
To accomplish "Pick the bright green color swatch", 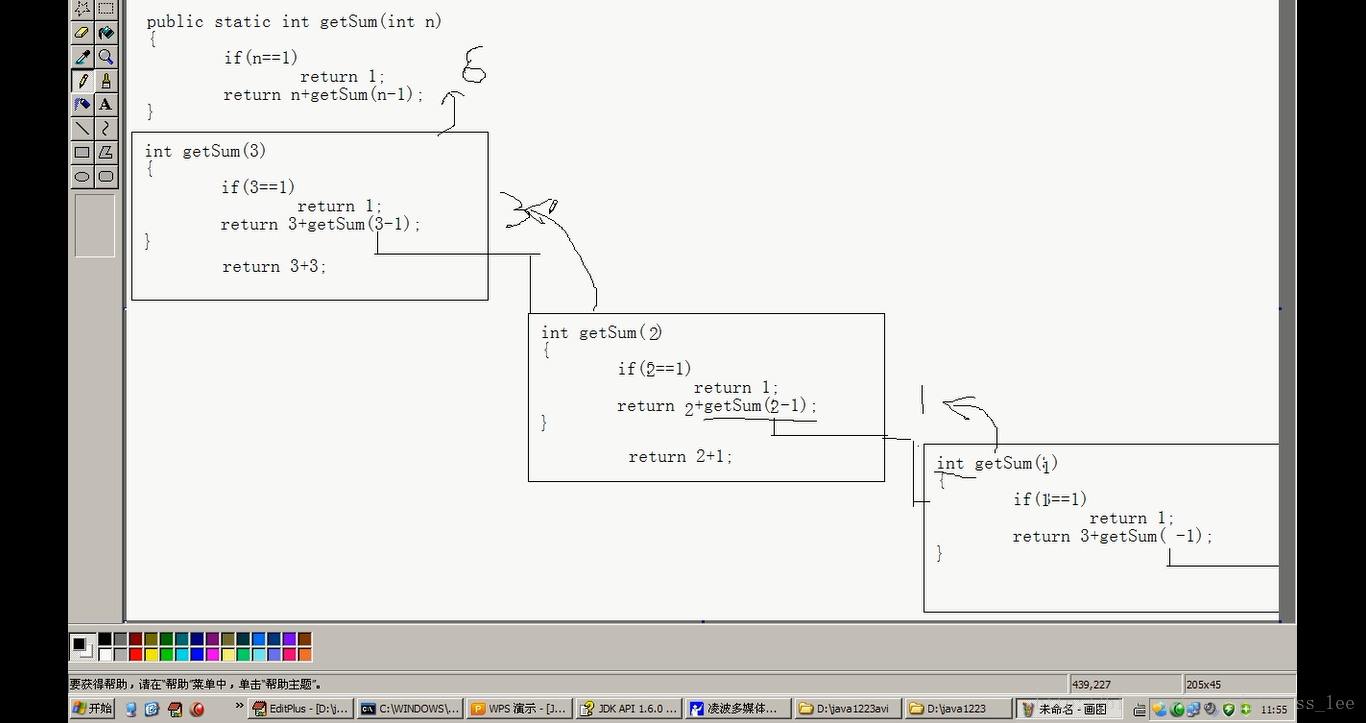I will [166, 654].
